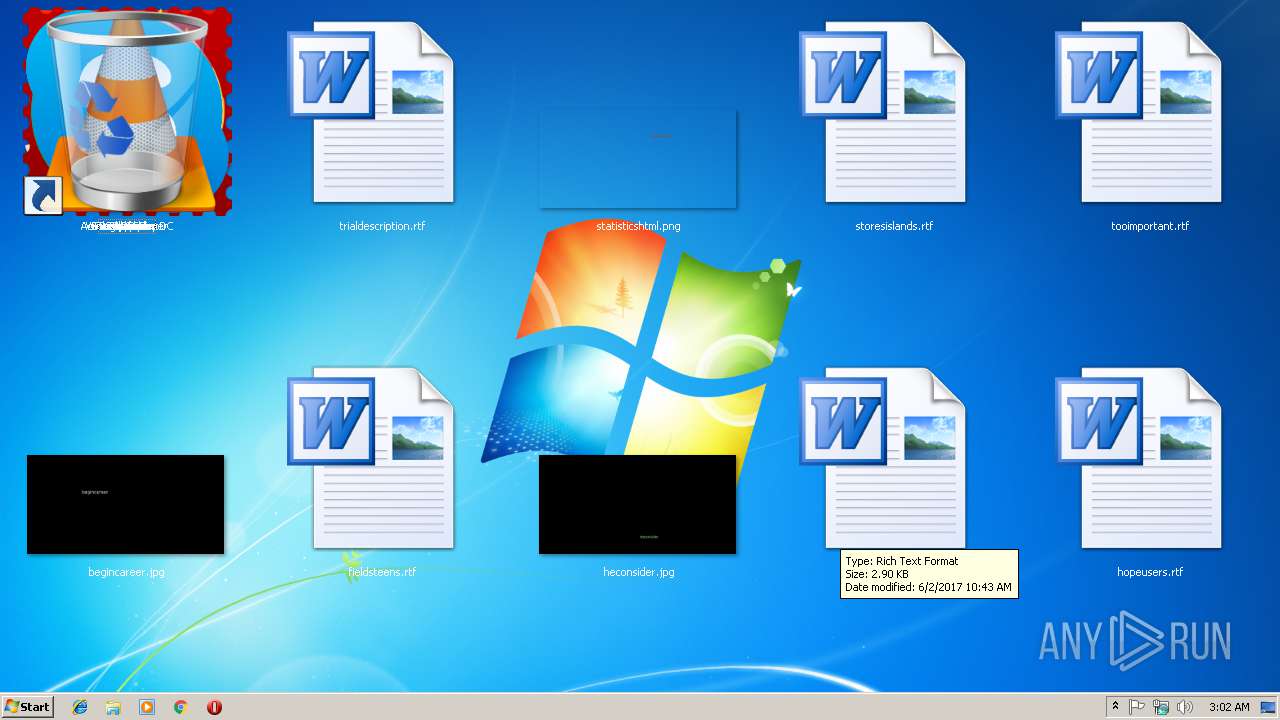The width and height of the screenshot is (1280, 720).
Task: Launch Opera browser from the taskbar
Action: [x=214, y=707]
